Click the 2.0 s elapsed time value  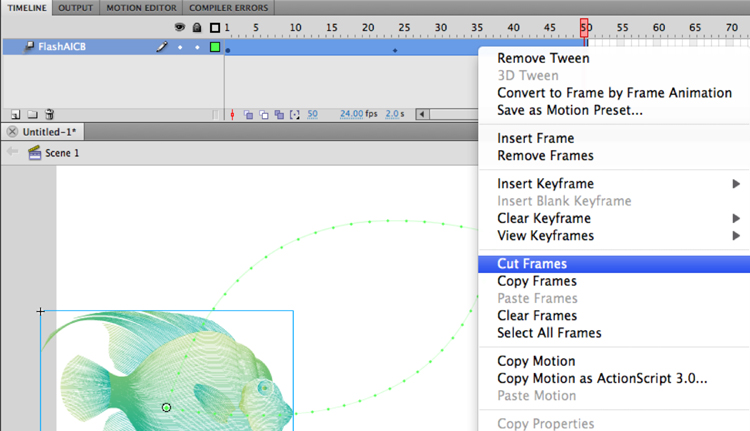392,114
